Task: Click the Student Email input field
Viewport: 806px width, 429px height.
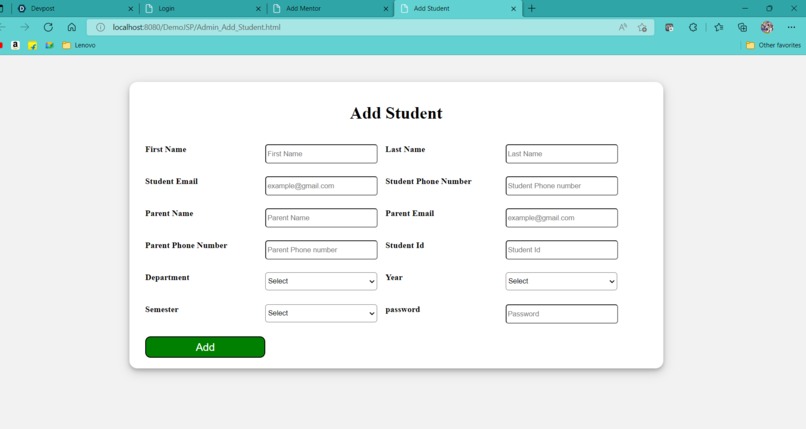Action: click(x=321, y=186)
